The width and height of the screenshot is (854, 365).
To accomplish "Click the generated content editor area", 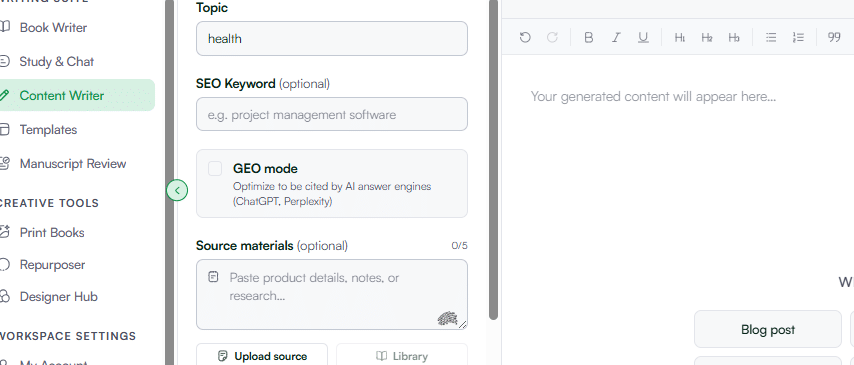I will [x=678, y=210].
